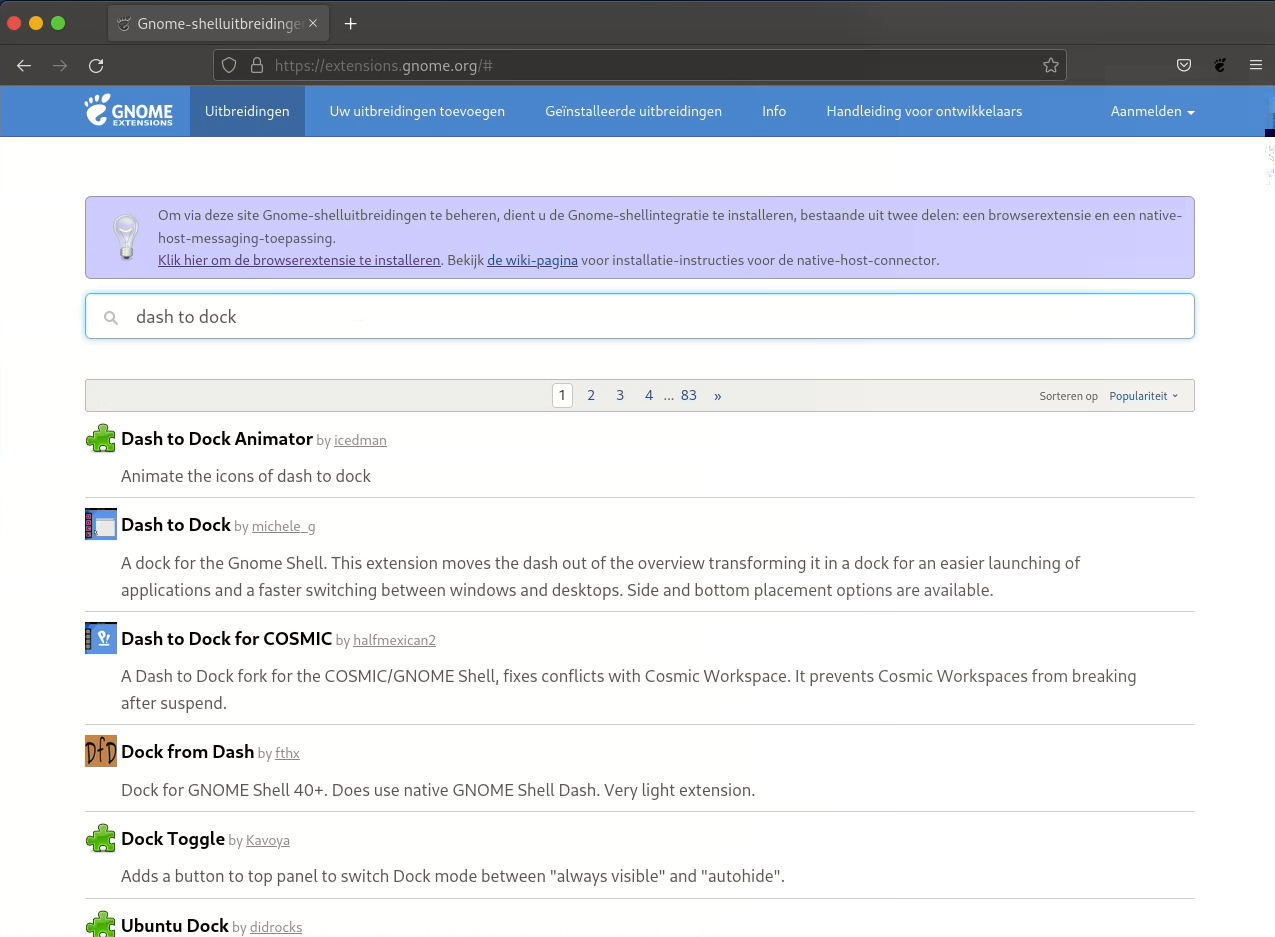Open the Dash to Dock extension title
Viewport: 1275px width, 937px height.
pos(176,524)
